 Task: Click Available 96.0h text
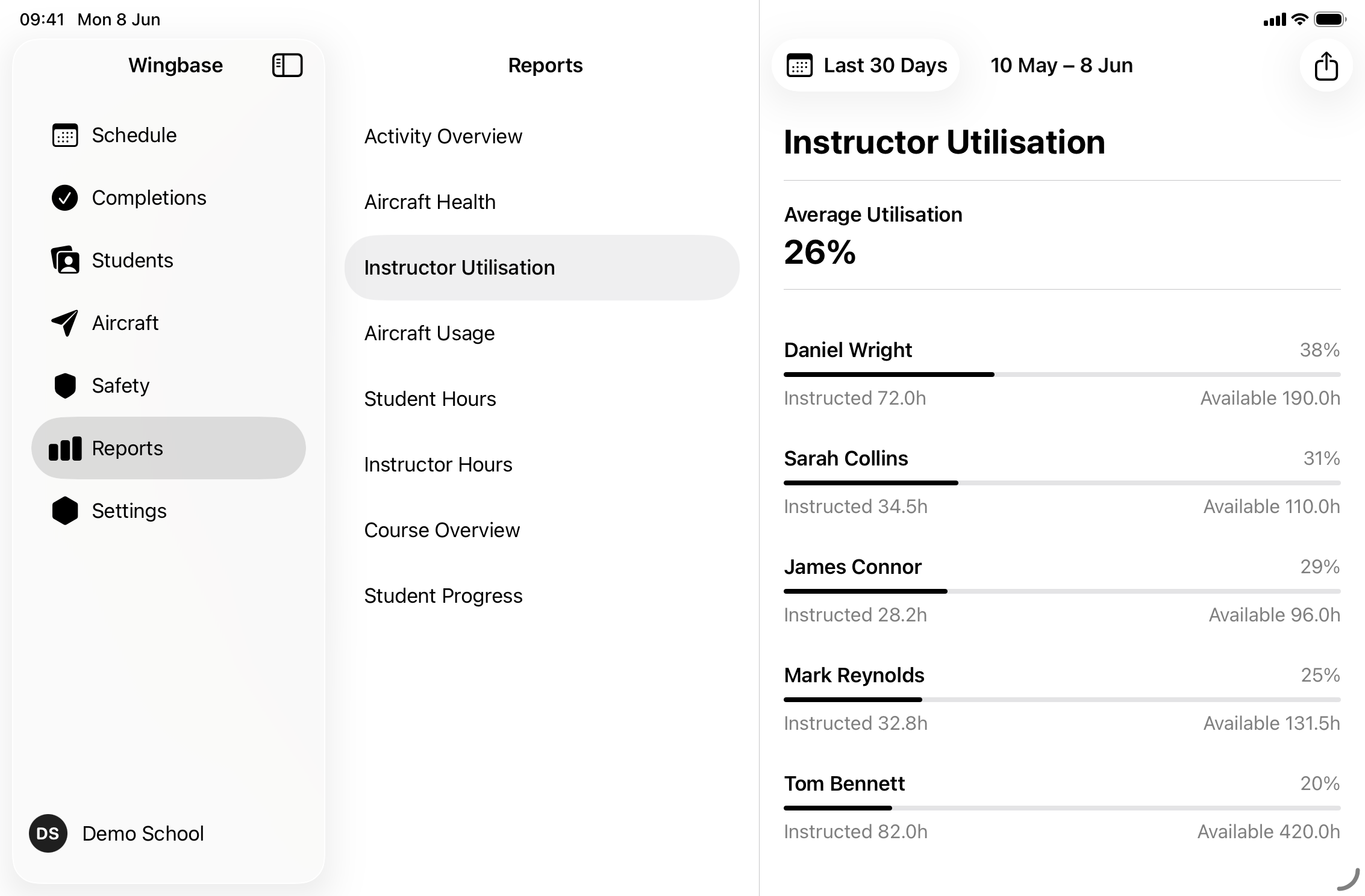[x=1275, y=615]
